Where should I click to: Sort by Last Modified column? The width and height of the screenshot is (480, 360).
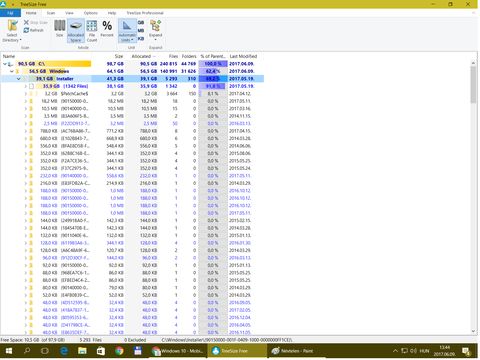tap(243, 56)
